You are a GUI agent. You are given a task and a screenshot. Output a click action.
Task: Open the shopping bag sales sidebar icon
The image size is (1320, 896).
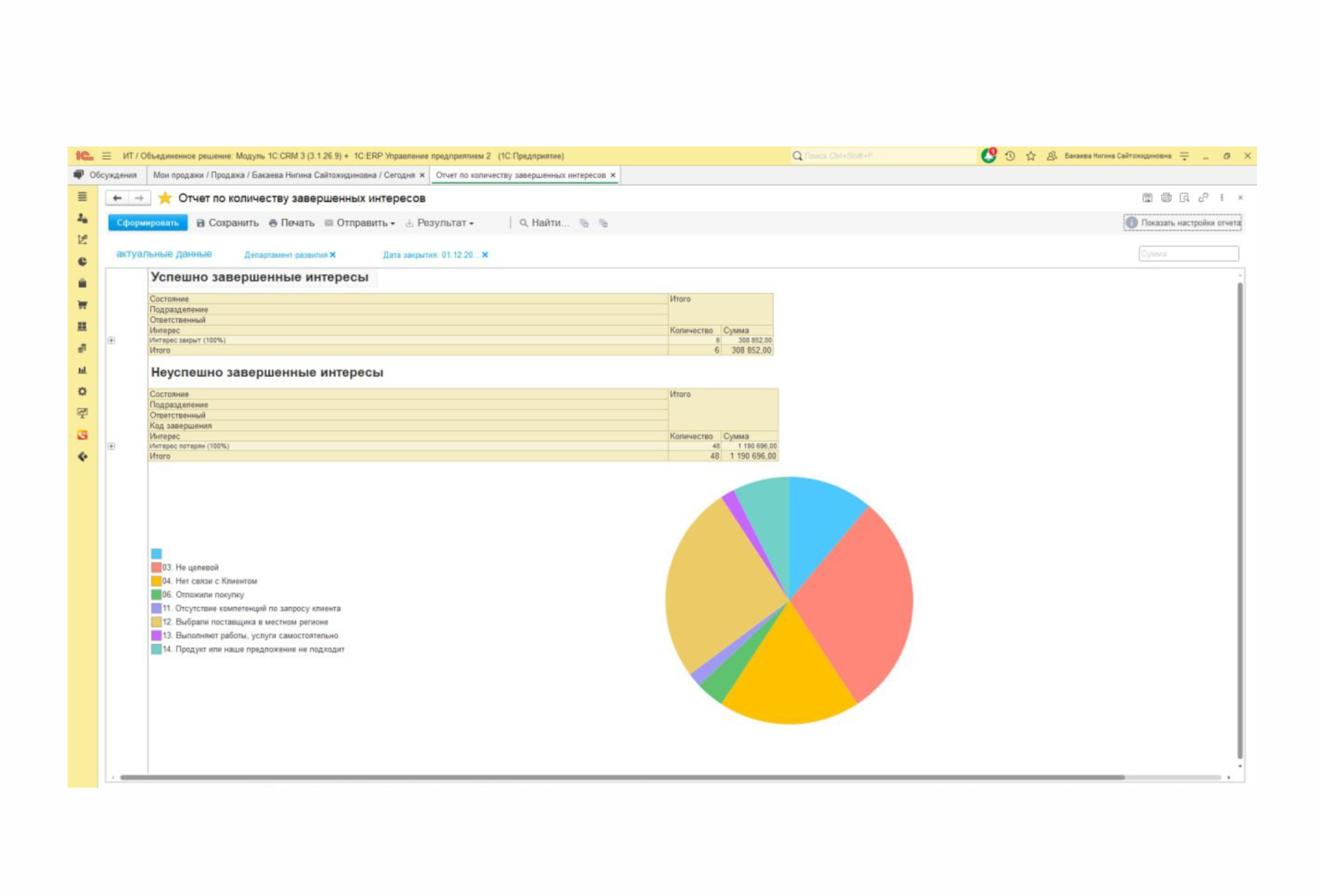pos(82,283)
